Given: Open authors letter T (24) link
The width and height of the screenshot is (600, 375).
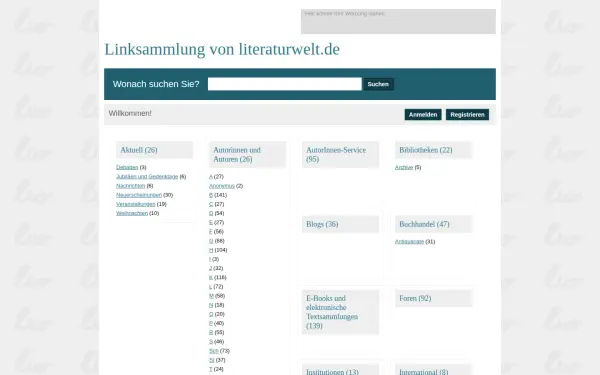Looking at the screenshot, I should pos(210,369).
